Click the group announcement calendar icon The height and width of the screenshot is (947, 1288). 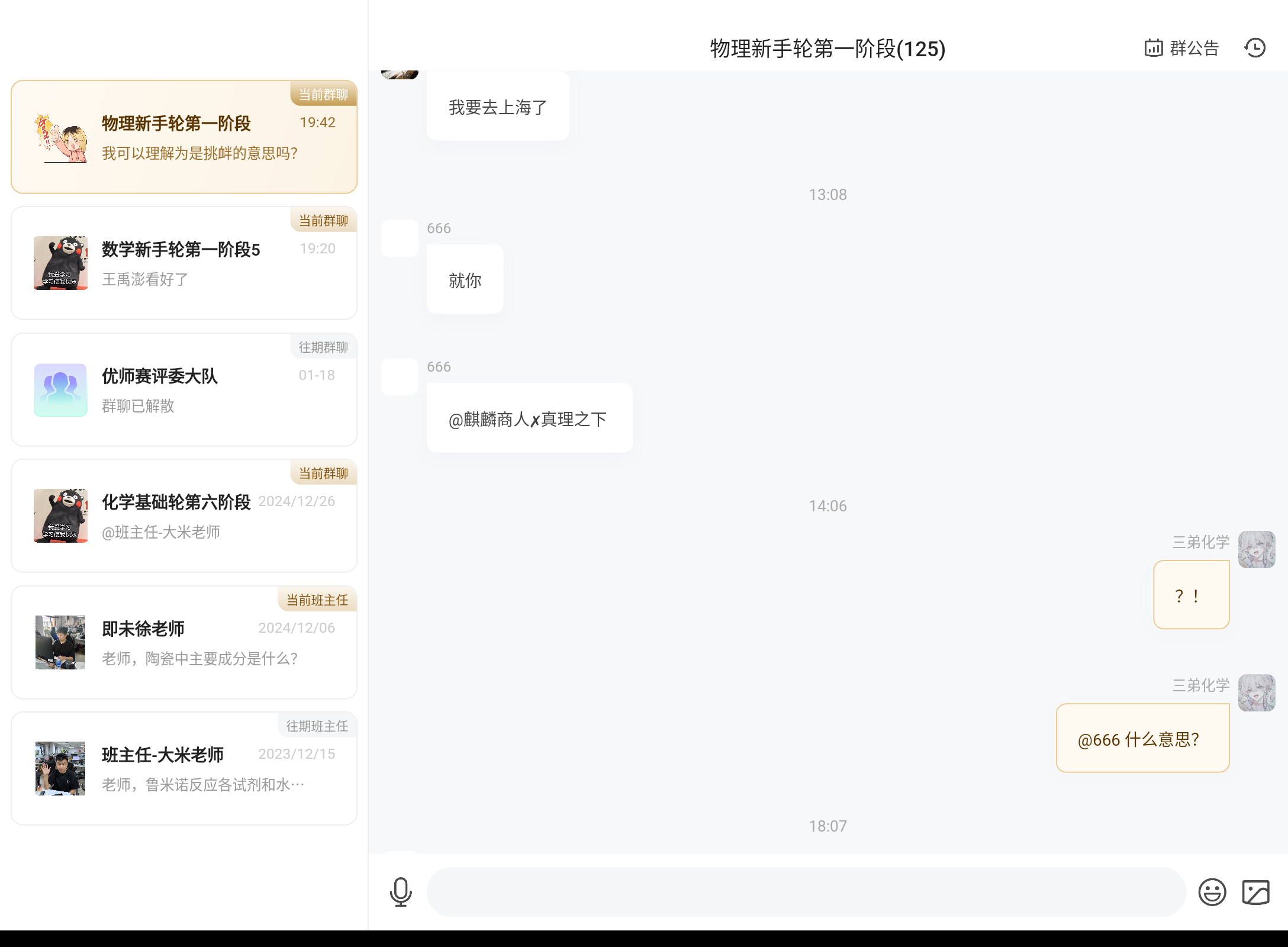(x=1153, y=48)
